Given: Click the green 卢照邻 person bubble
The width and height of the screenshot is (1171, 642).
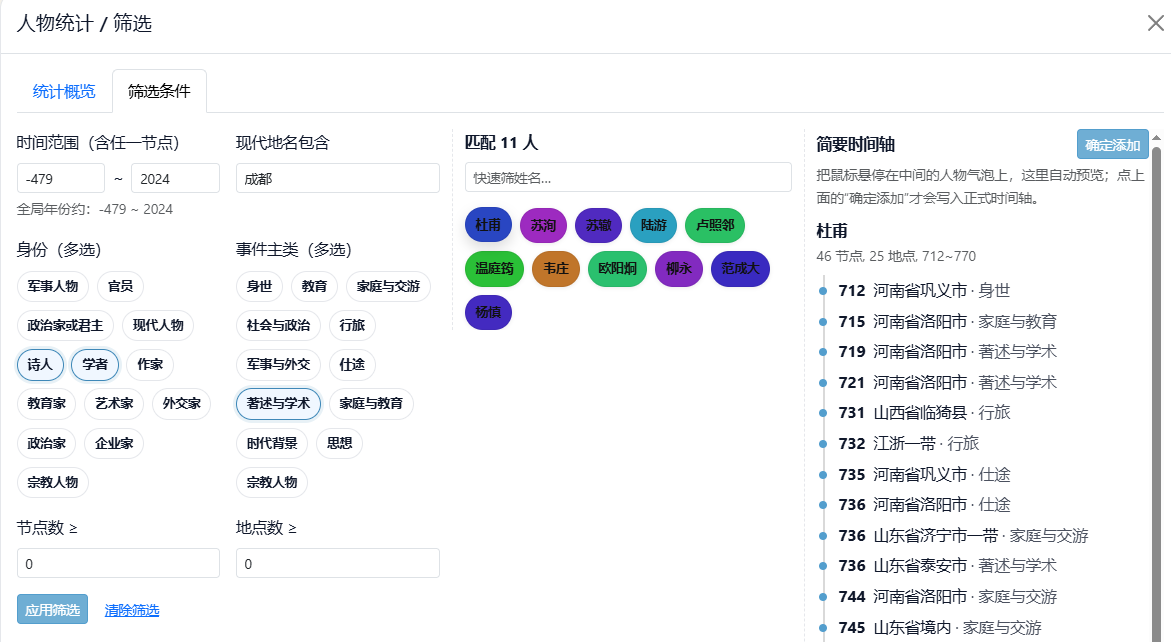Looking at the screenshot, I should pos(715,226).
